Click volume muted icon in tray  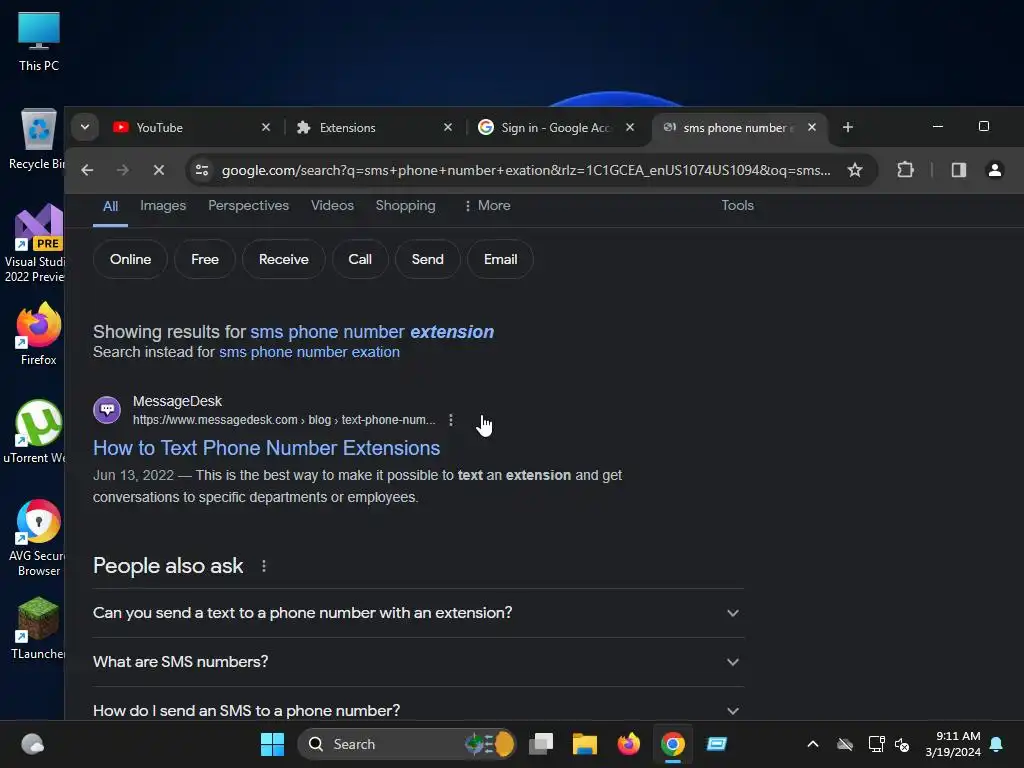pyautogui.click(x=902, y=744)
